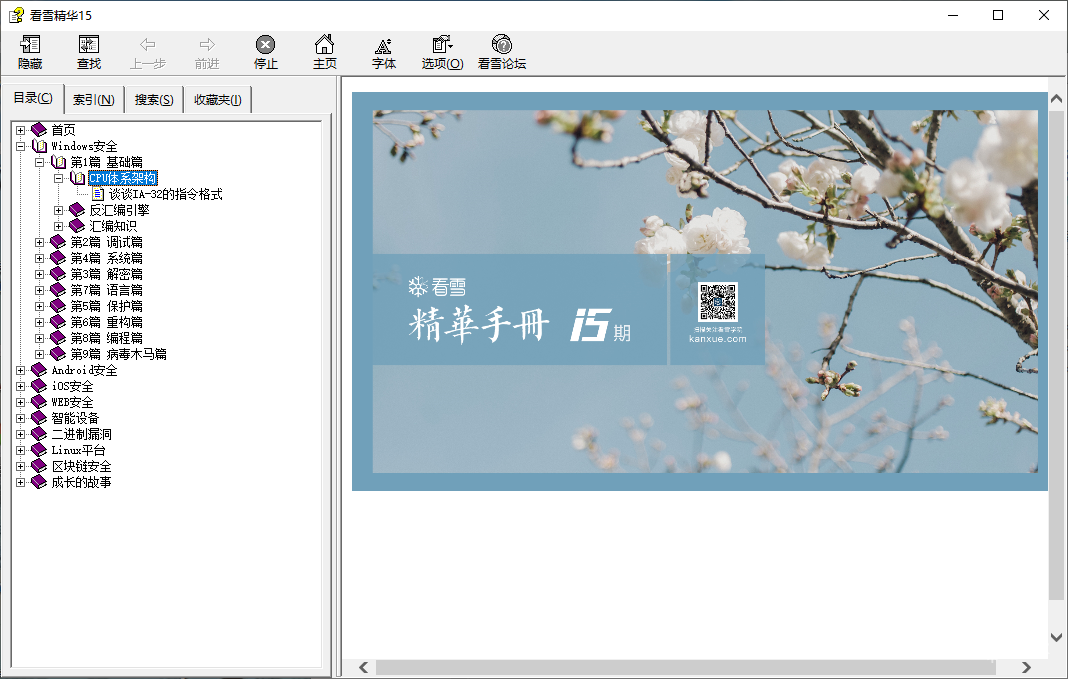Click the open book icon beside 第1篇 基础篇
Viewport: 1068px width, 679px height.
tap(59, 162)
